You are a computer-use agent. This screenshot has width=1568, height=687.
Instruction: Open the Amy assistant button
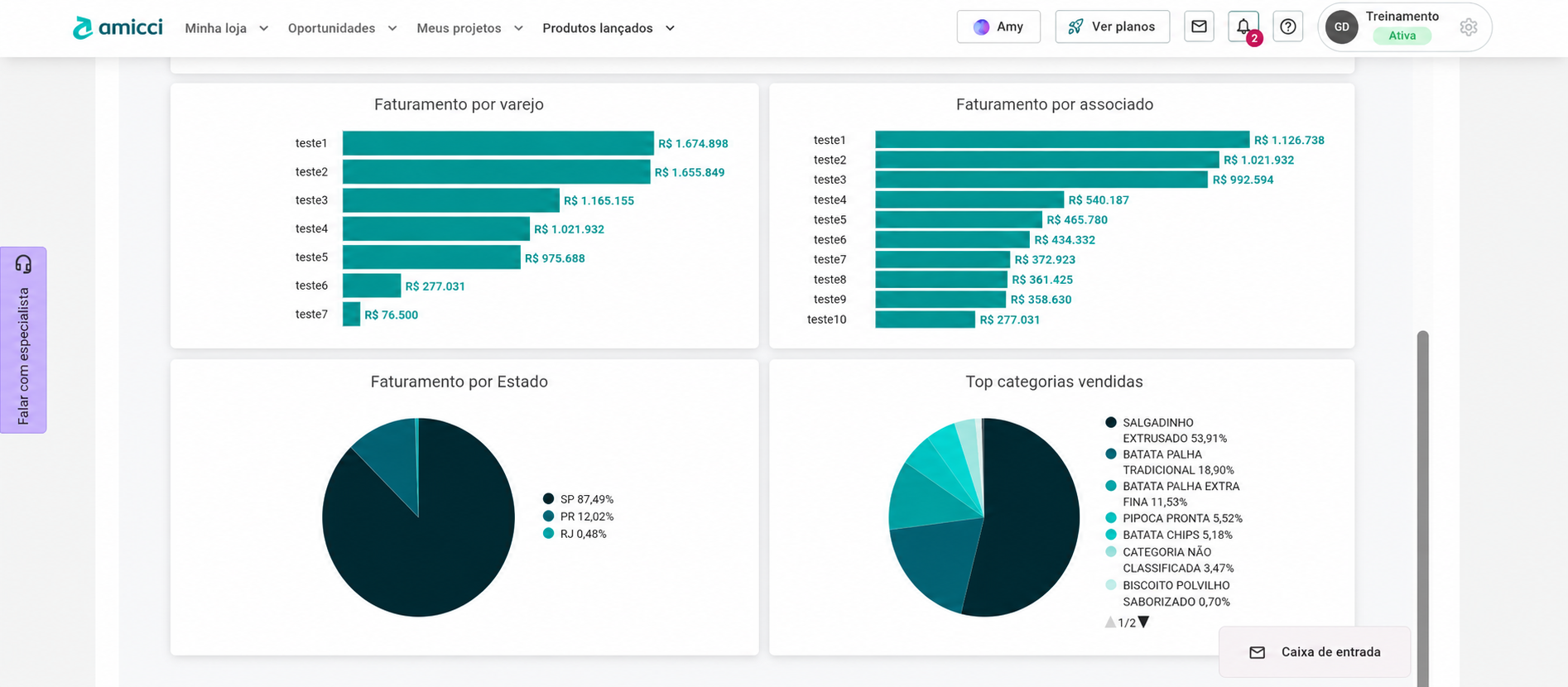(x=998, y=26)
